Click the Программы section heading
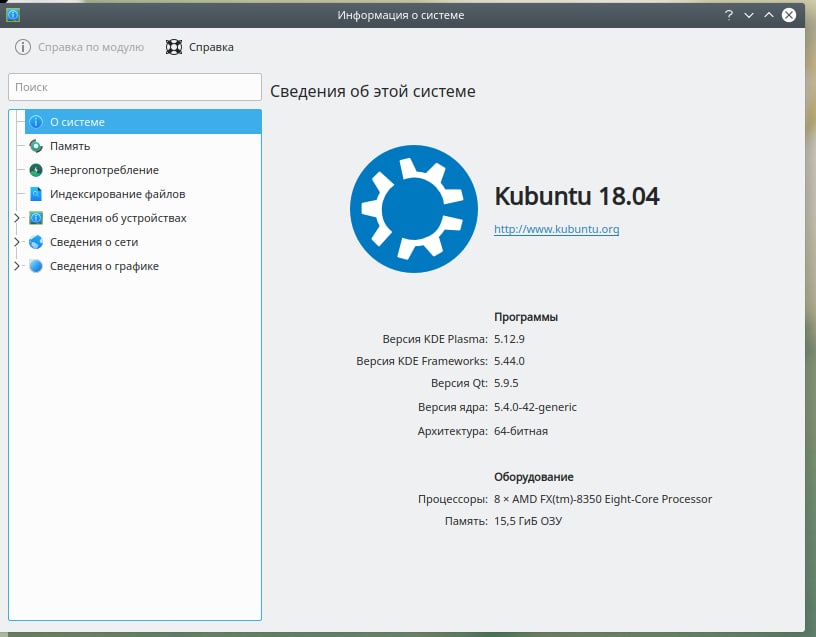816x637 pixels. click(x=526, y=317)
